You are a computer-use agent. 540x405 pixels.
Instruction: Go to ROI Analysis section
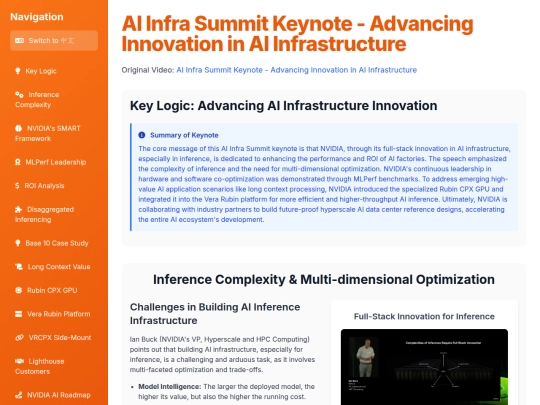click(x=54, y=186)
